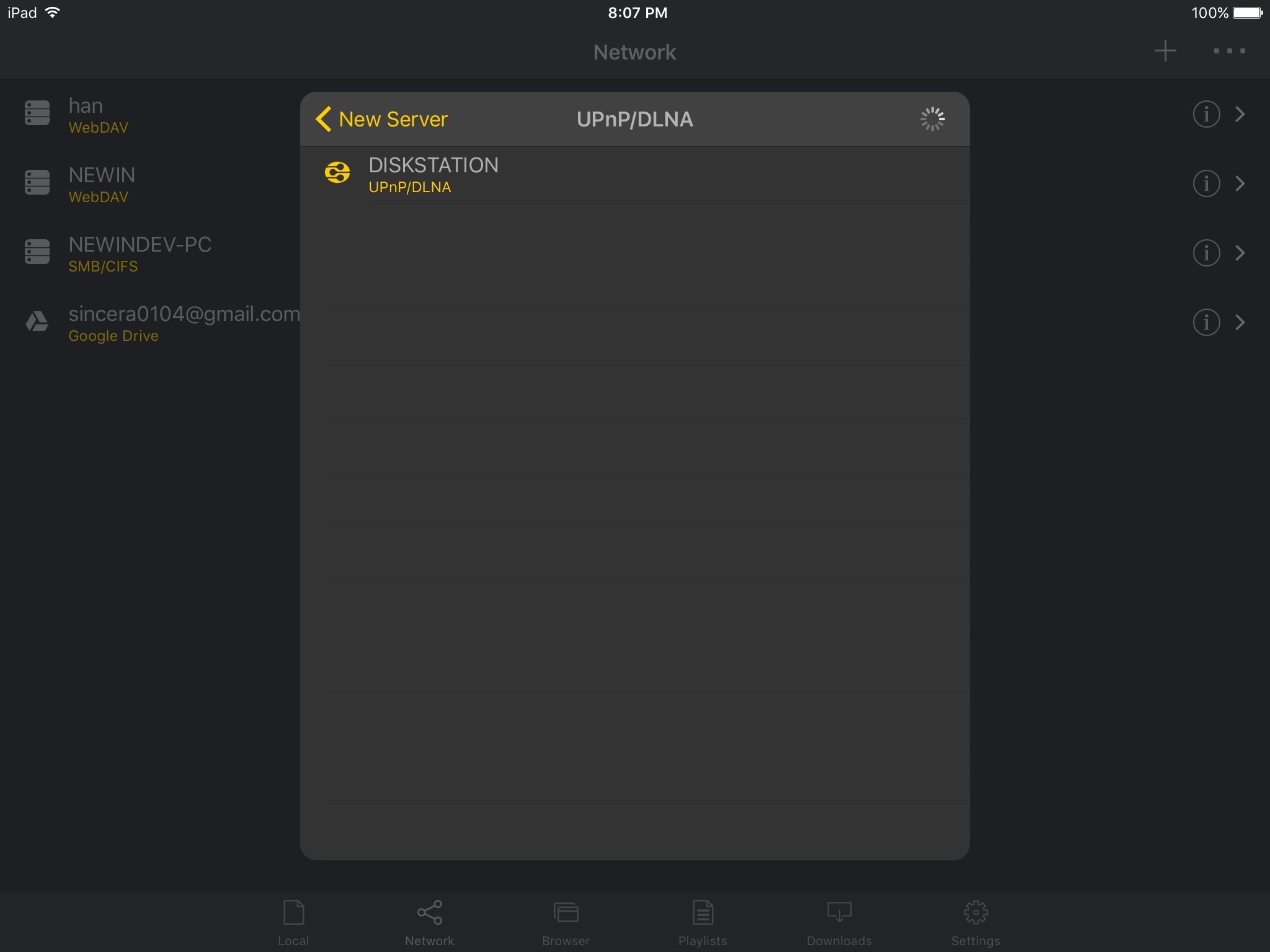The height and width of the screenshot is (952, 1270).
Task: Click the DISKSTATION media server icon
Action: 337,172
